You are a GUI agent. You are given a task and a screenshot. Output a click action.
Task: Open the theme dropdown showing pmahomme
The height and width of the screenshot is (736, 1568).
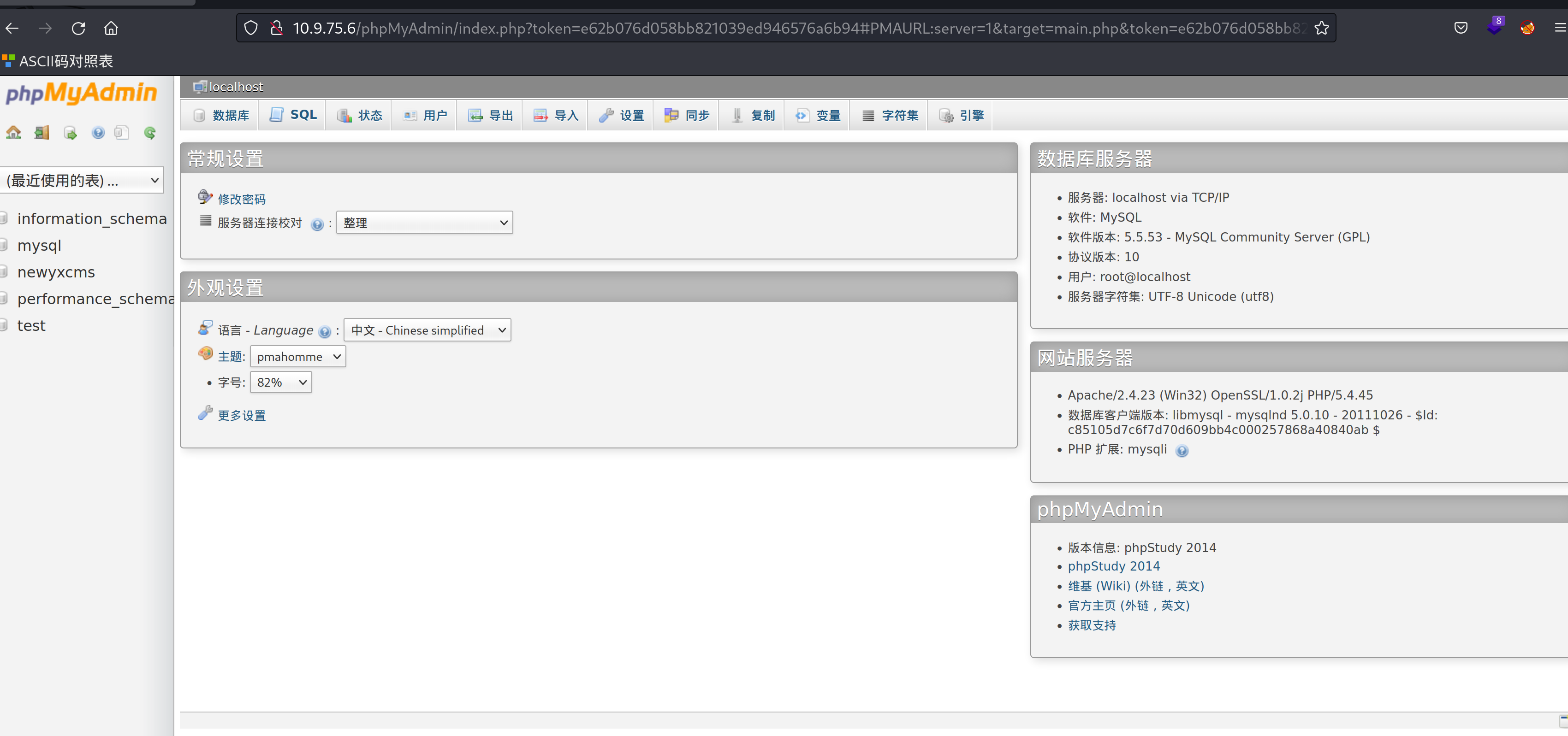pyautogui.click(x=297, y=356)
